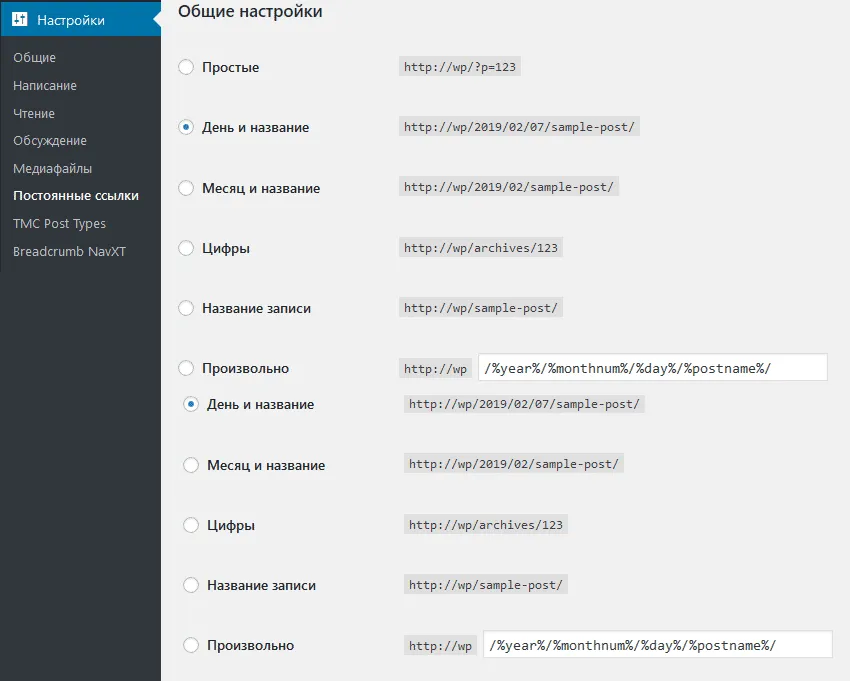Choose the lower Цифры radio option

point(191,525)
